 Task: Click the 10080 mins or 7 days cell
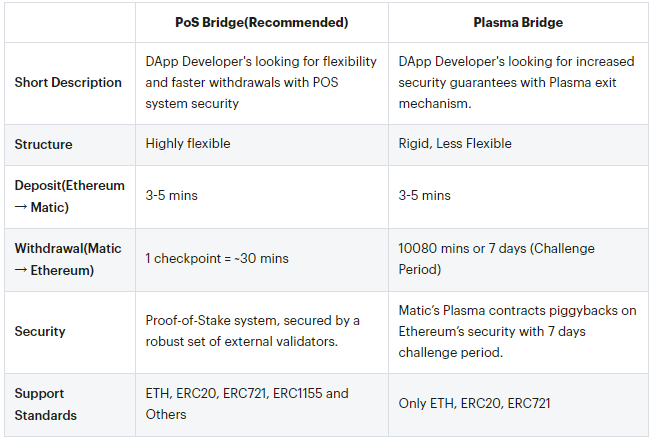click(x=496, y=259)
